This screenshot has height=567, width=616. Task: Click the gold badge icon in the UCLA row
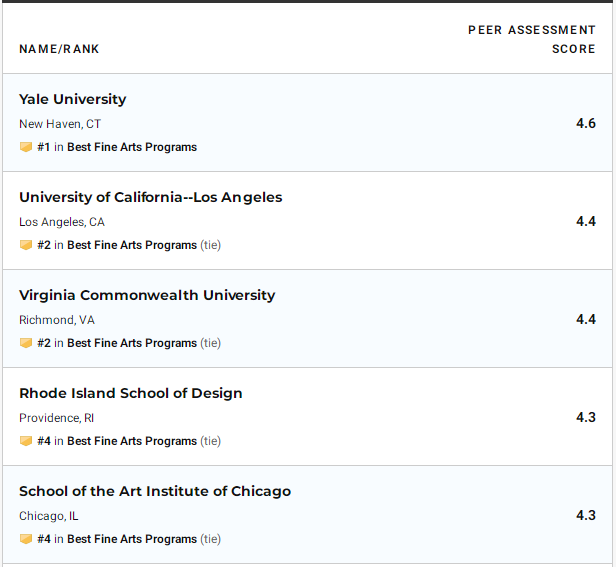coord(26,245)
